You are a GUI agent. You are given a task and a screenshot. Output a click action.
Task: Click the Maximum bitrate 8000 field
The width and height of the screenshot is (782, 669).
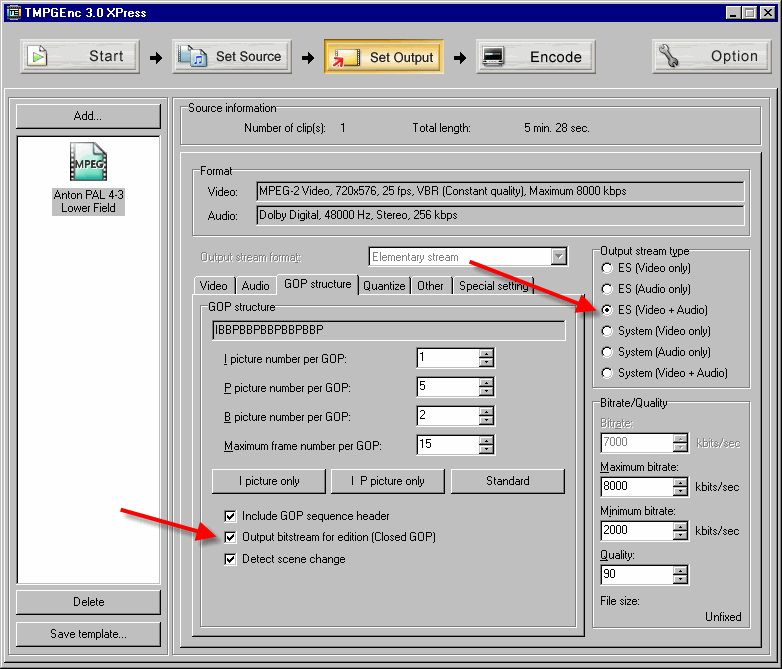(x=637, y=487)
